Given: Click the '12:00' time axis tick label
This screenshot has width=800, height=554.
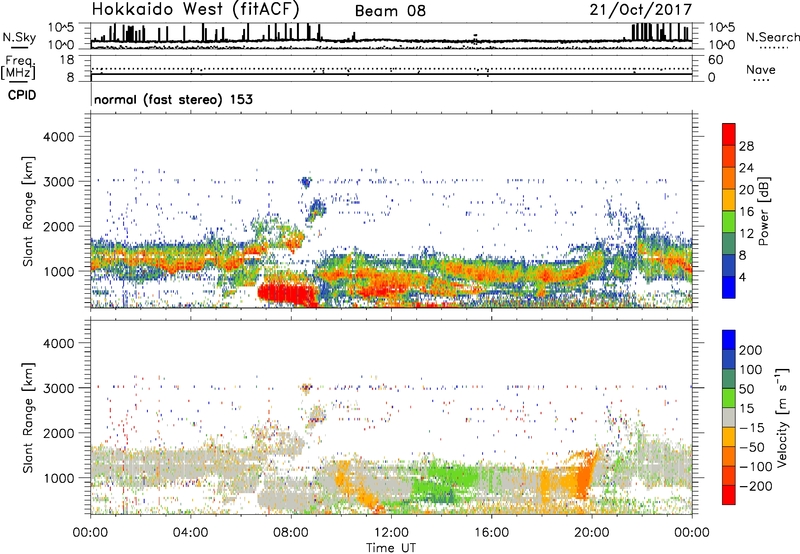Looking at the screenshot, I should 391,533.
